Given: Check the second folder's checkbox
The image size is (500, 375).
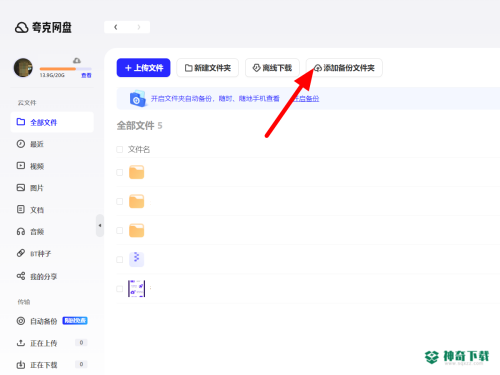Looking at the screenshot, I should (x=119, y=201).
